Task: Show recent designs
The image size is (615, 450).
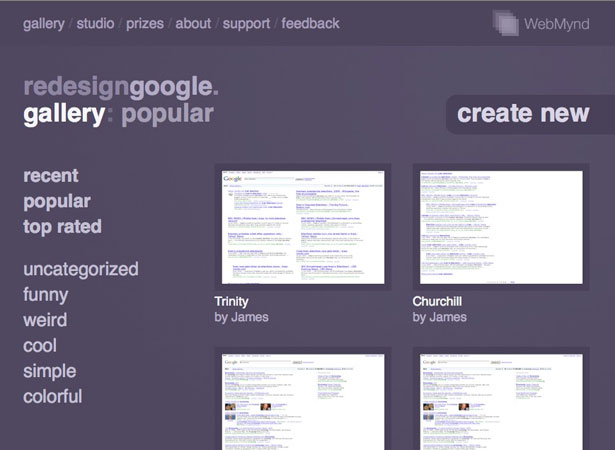Action: tap(51, 175)
